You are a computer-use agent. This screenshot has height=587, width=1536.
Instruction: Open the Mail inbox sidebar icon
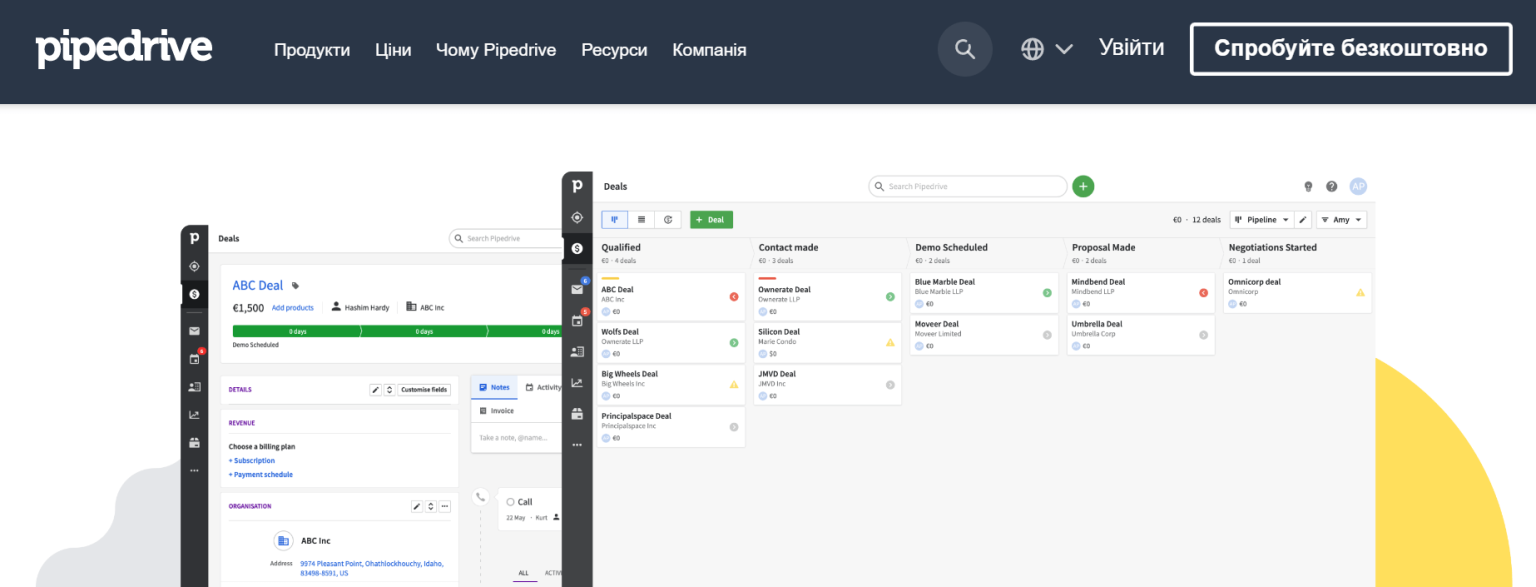pos(577,289)
